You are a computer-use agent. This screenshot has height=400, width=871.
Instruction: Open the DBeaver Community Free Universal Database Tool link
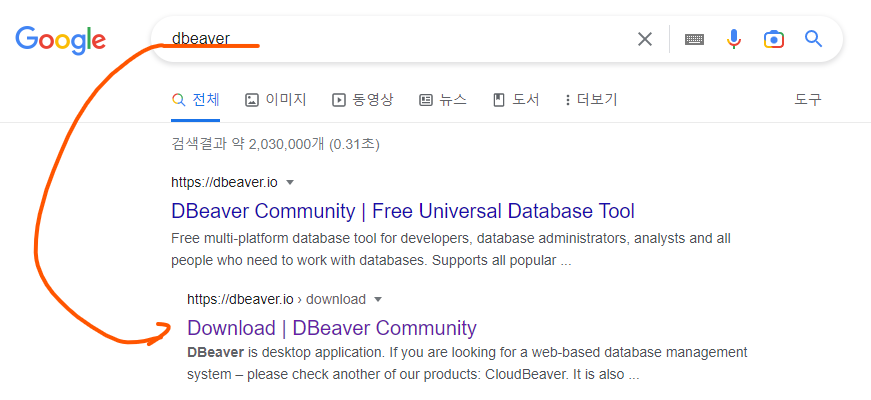(403, 211)
